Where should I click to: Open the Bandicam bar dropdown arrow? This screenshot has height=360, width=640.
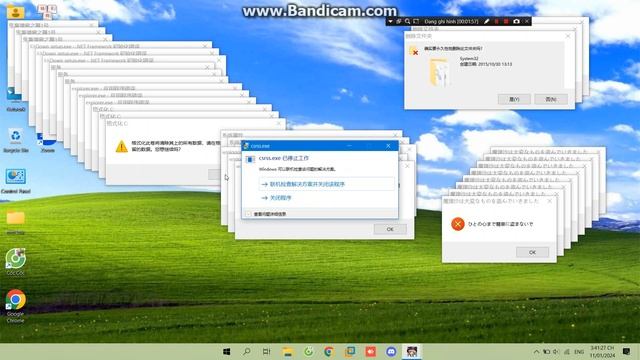pyautogui.click(x=390, y=21)
